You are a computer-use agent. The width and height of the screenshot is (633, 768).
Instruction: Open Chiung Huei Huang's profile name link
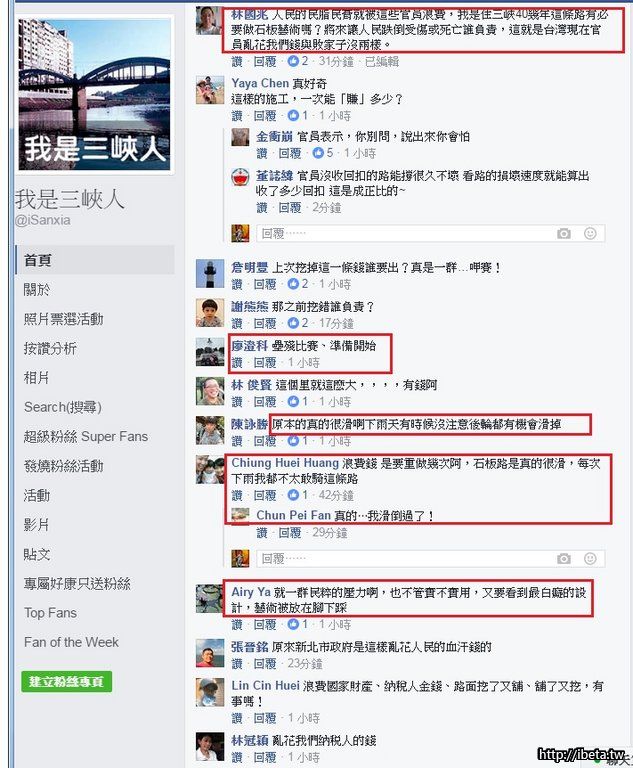pyautogui.click(x=285, y=463)
